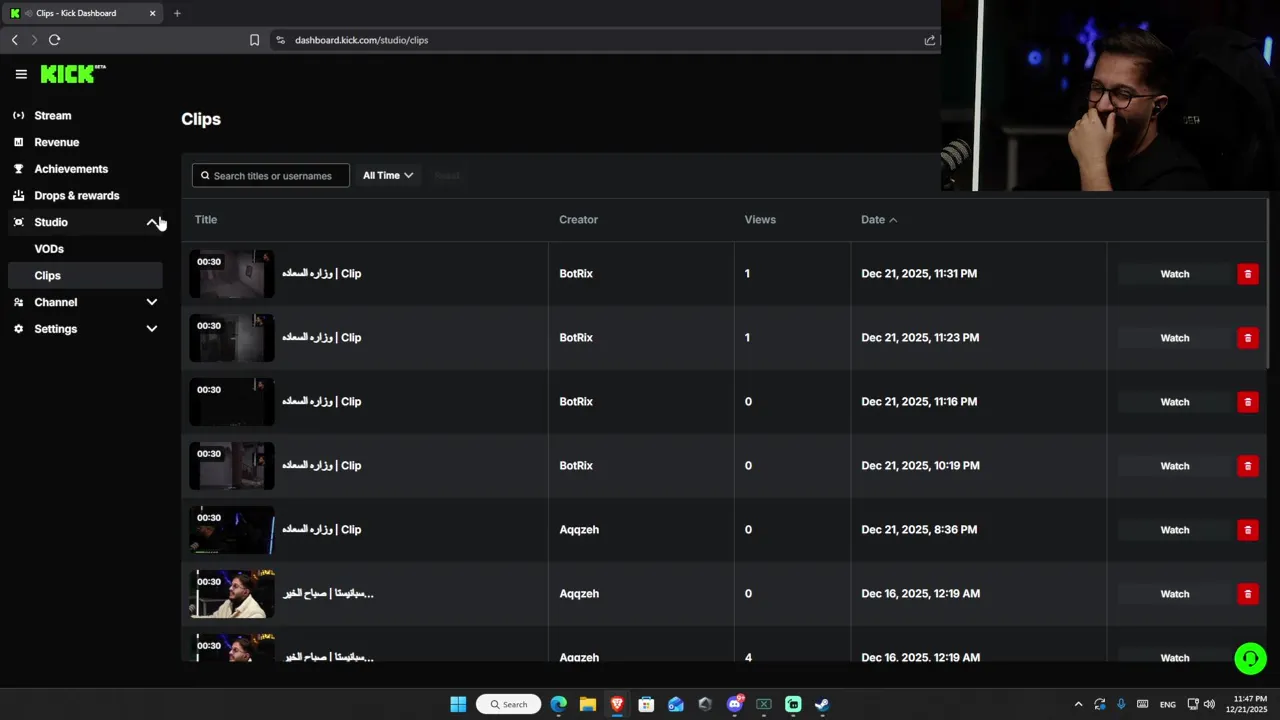Viewport: 1280px width, 720px height.
Task: Watch the Dec 16 clip with 0 views
Action: click(1174, 594)
